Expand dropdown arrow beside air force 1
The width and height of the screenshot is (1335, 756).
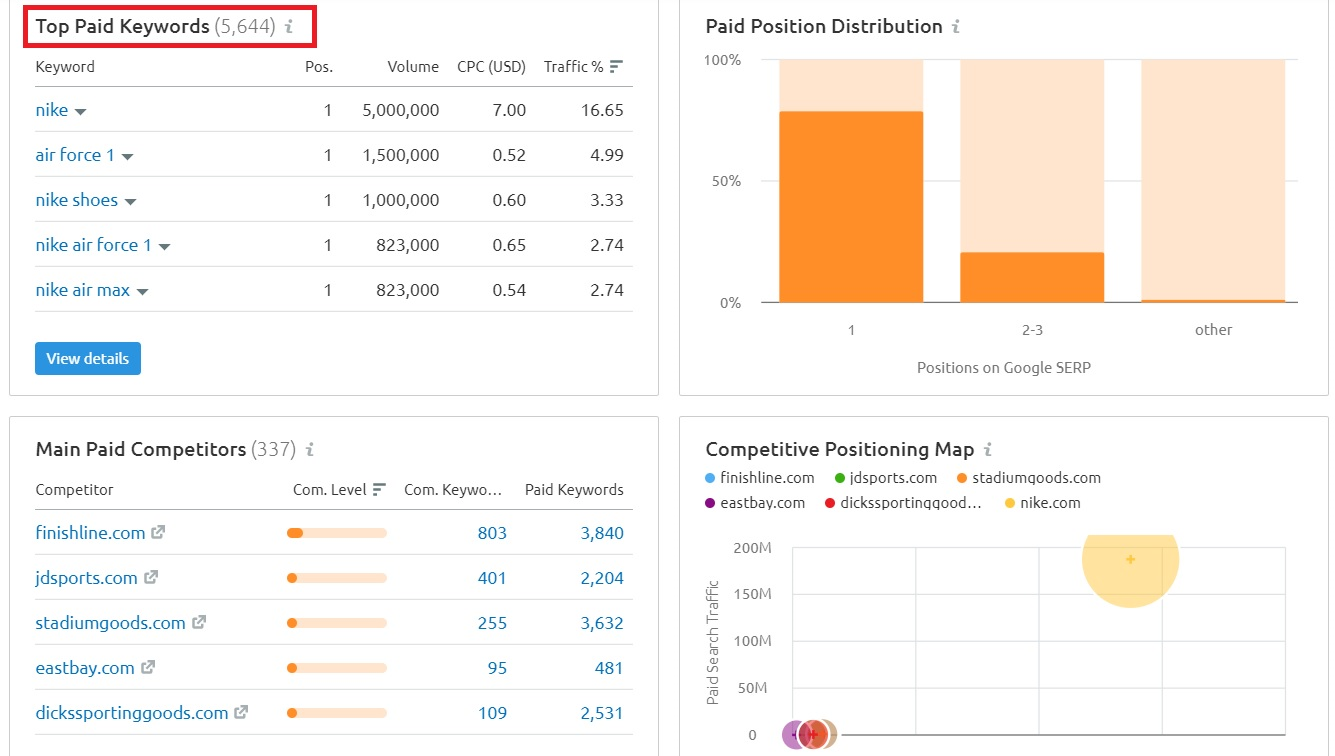[127, 157]
